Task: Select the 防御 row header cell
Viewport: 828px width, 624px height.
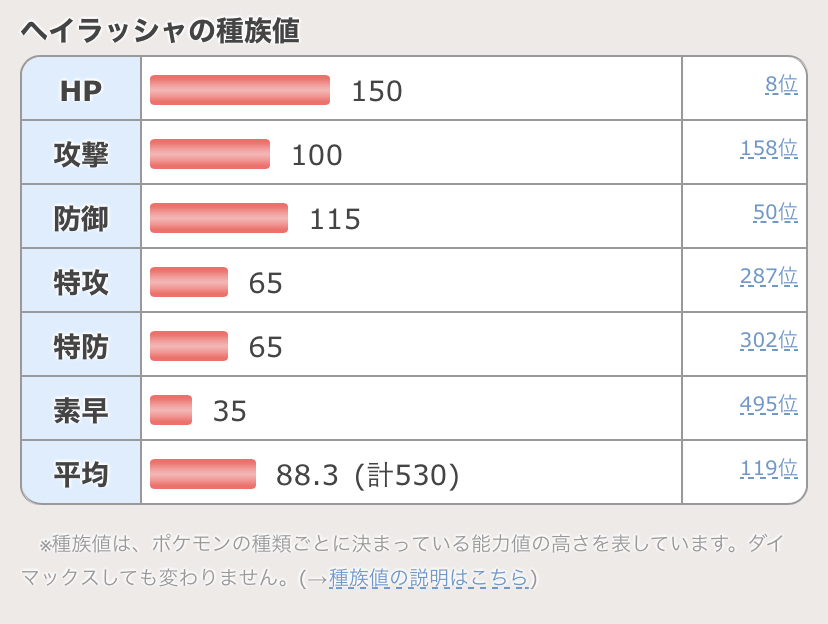Action: click(x=81, y=216)
